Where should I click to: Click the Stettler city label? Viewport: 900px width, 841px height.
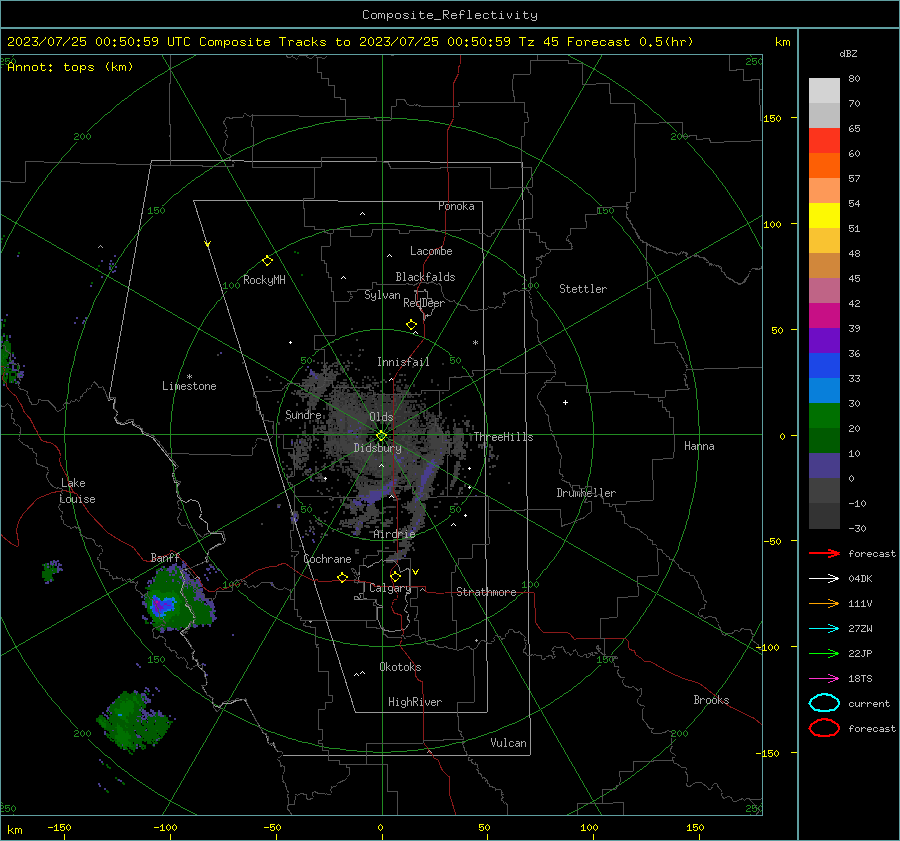(x=583, y=289)
